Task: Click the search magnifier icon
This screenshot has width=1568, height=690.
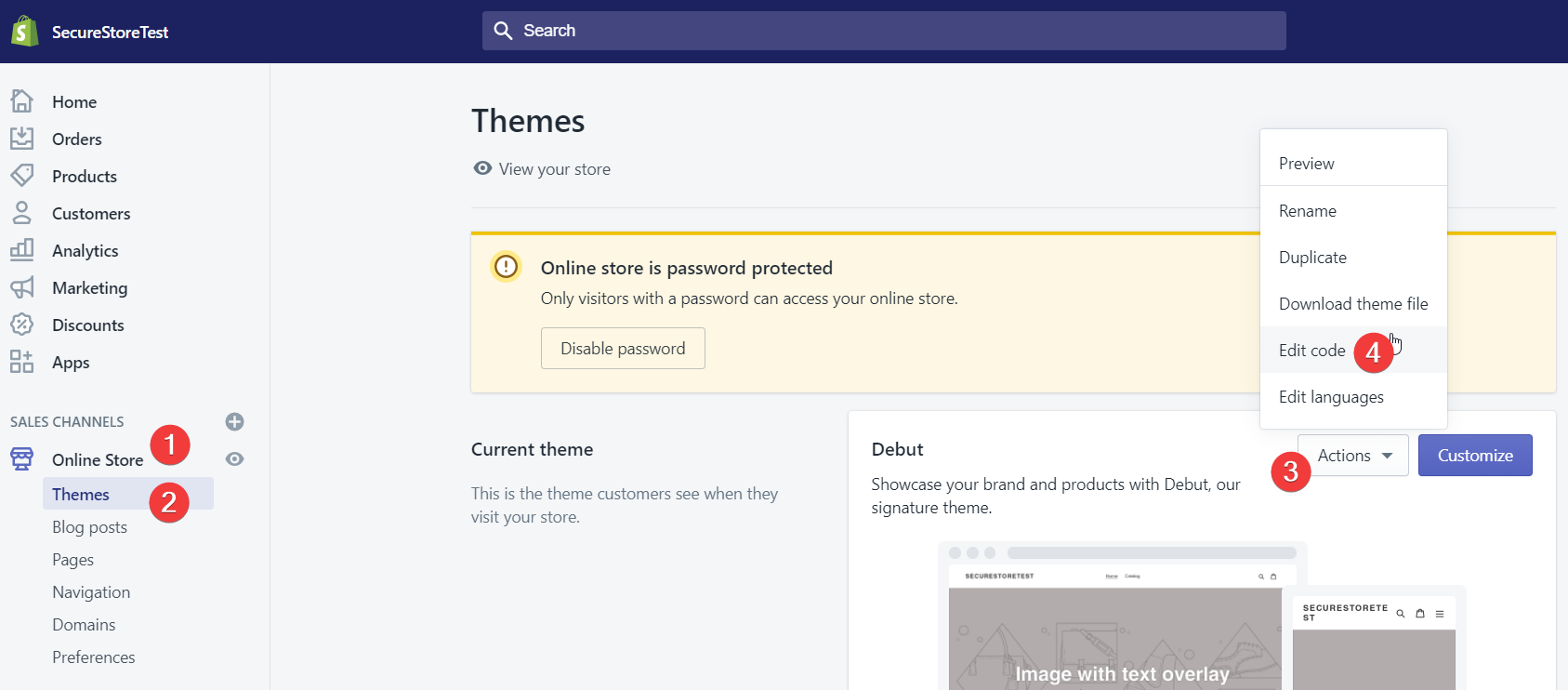Action: pos(503,31)
